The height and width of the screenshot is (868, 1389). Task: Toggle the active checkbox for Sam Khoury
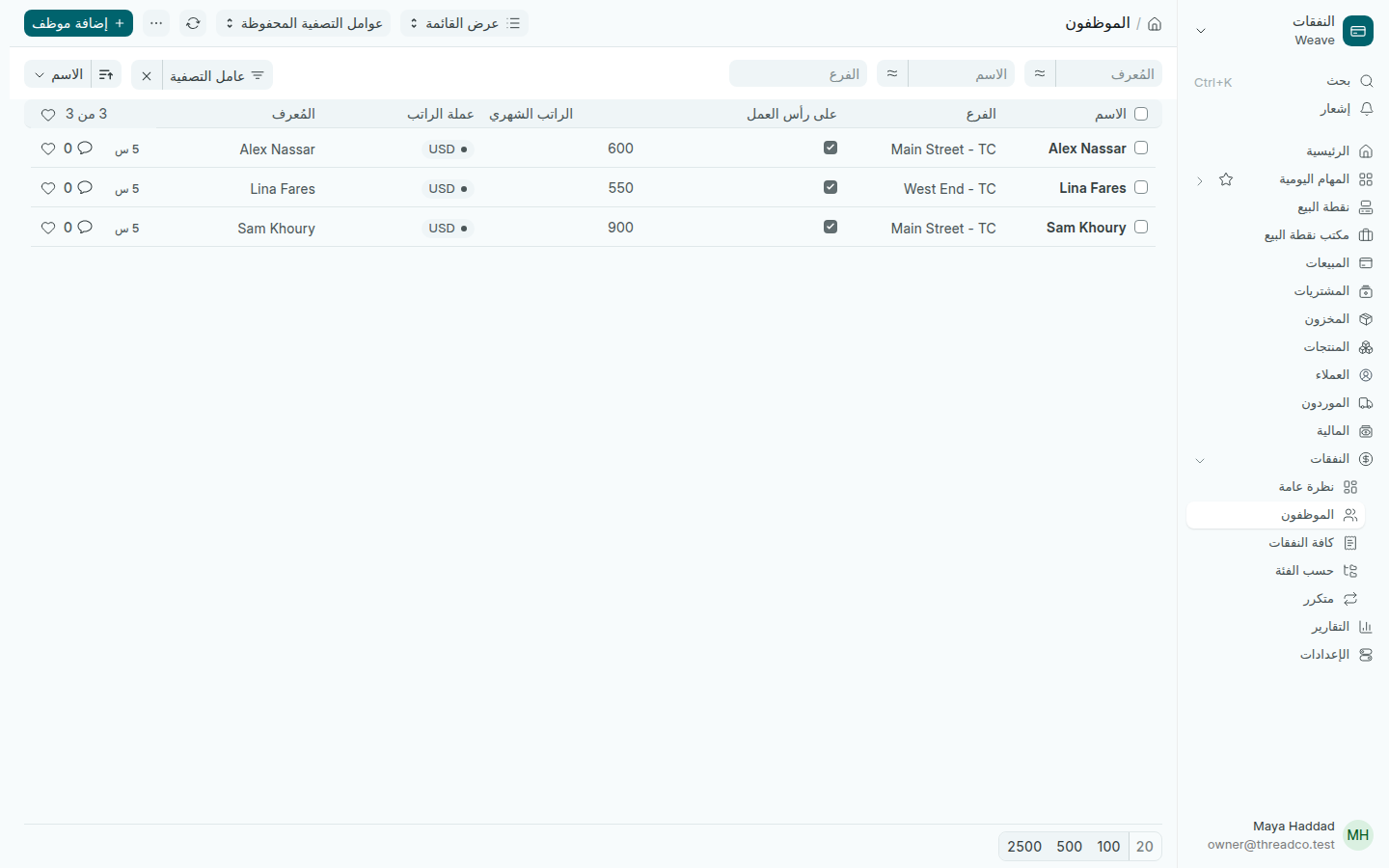click(x=831, y=227)
